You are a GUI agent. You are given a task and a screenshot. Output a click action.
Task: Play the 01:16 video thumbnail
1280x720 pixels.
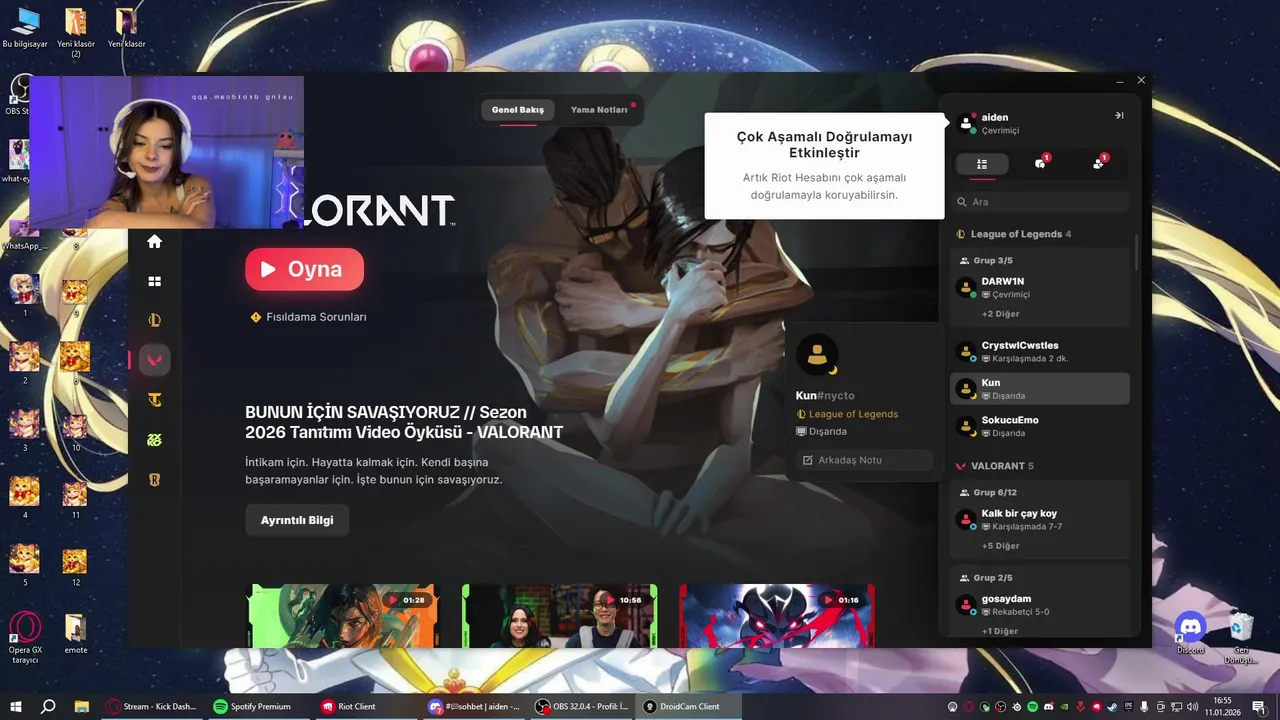coord(777,615)
